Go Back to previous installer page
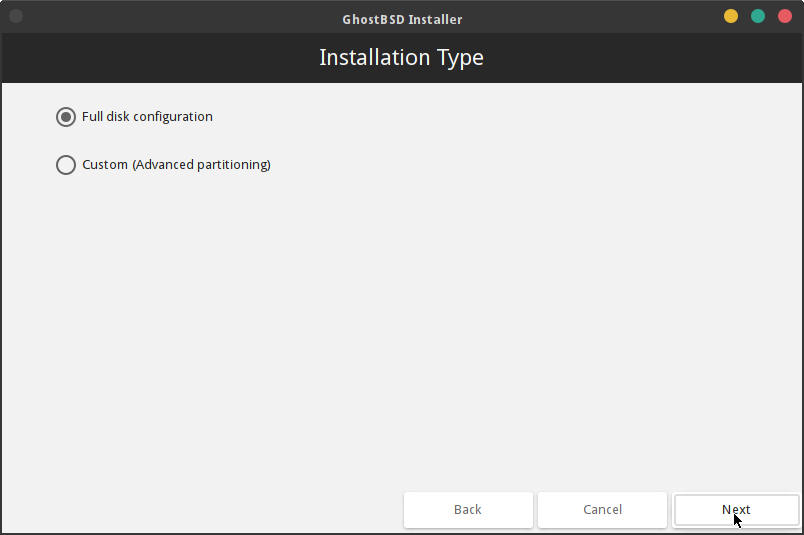The width and height of the screenshot is (804, 535). [468, 510]
